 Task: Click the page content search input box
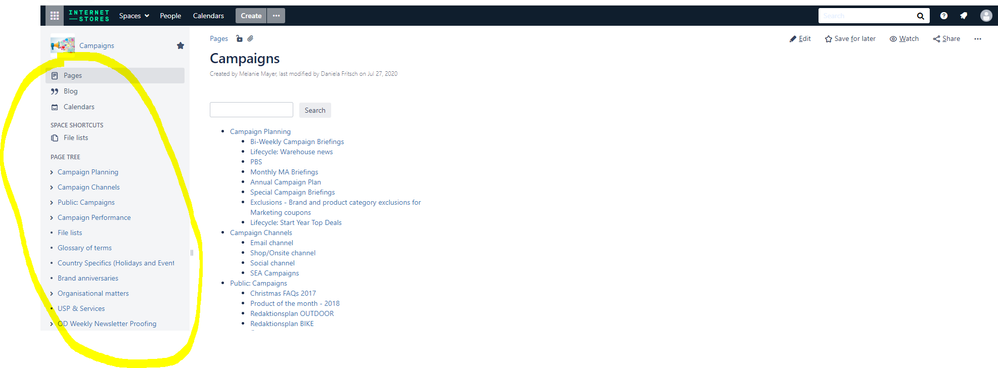tap(251, 110)
